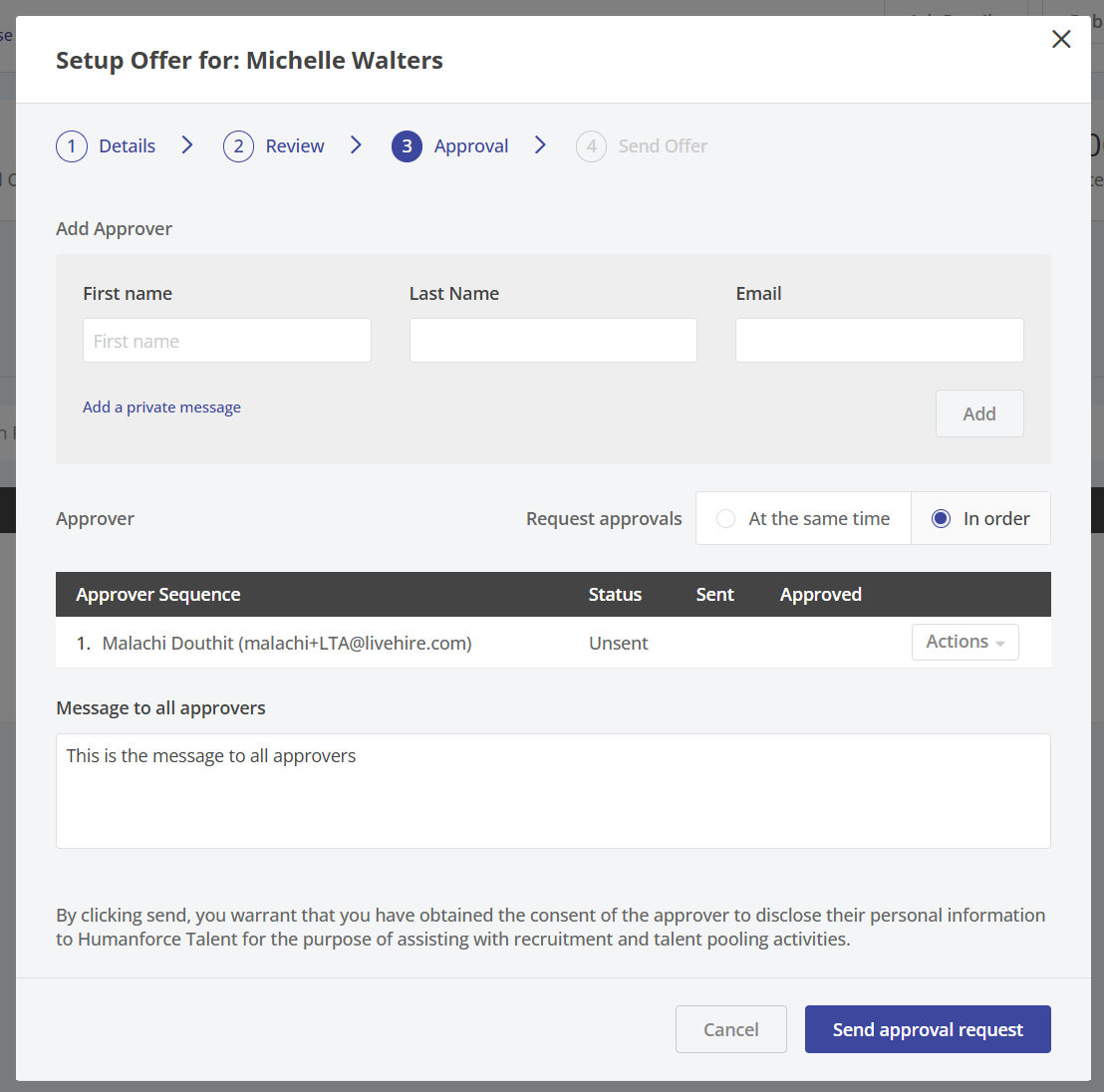Image resolution: width=1104 pixels, height=1092 pixels.
Task: Go to the Details step tab
Action: (127, 146)
